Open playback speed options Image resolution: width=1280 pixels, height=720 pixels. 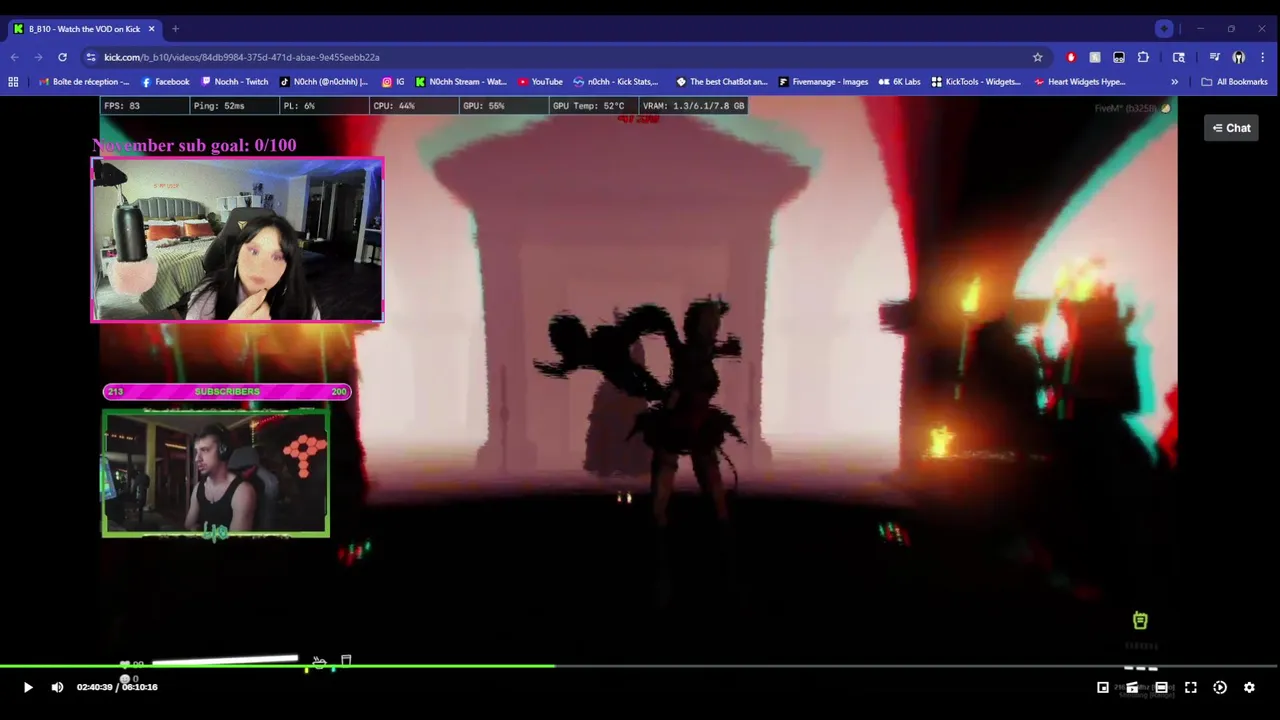1220,687
